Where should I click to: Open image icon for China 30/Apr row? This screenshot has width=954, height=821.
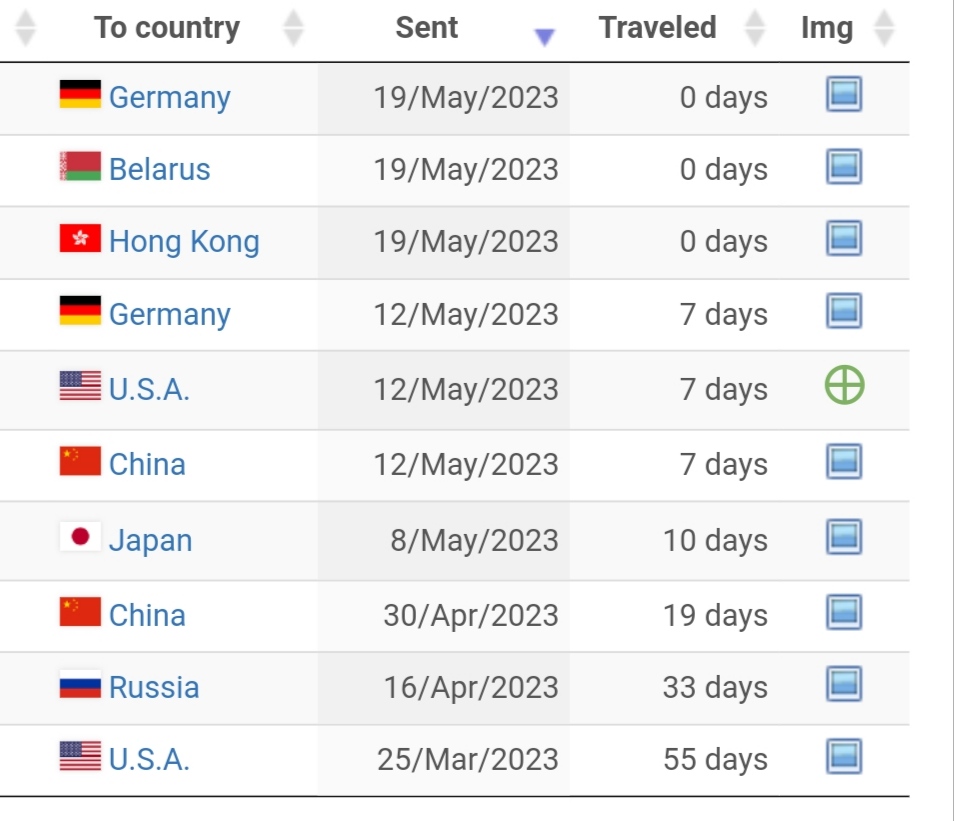pyautogui.click(x=844, y=612)
